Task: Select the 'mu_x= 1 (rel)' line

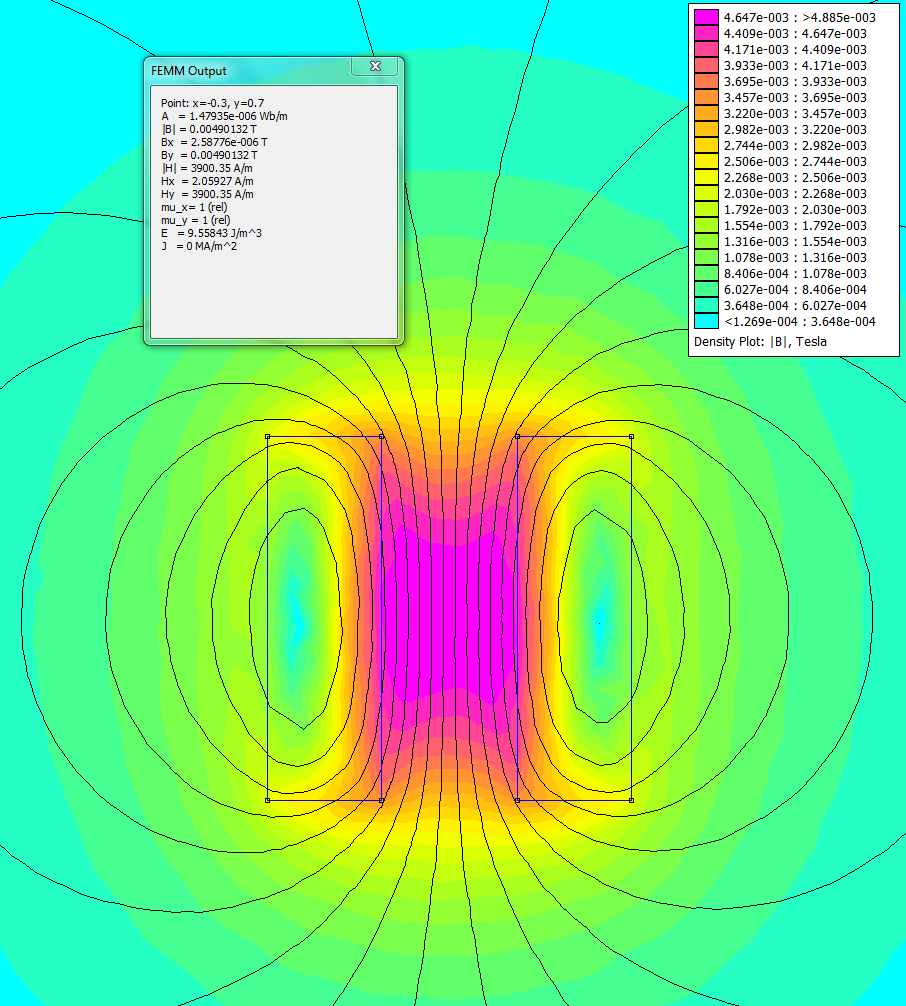Action: pos(194,207)
